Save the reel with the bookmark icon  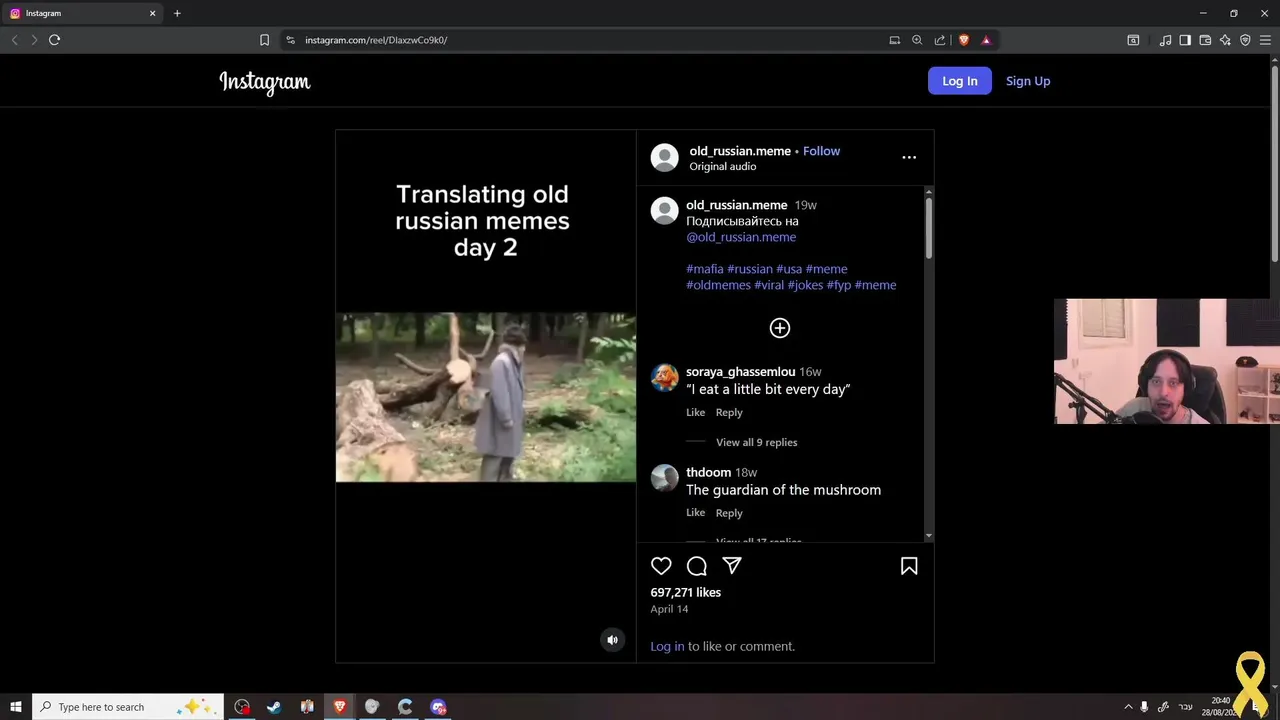[x=909, y=566]
